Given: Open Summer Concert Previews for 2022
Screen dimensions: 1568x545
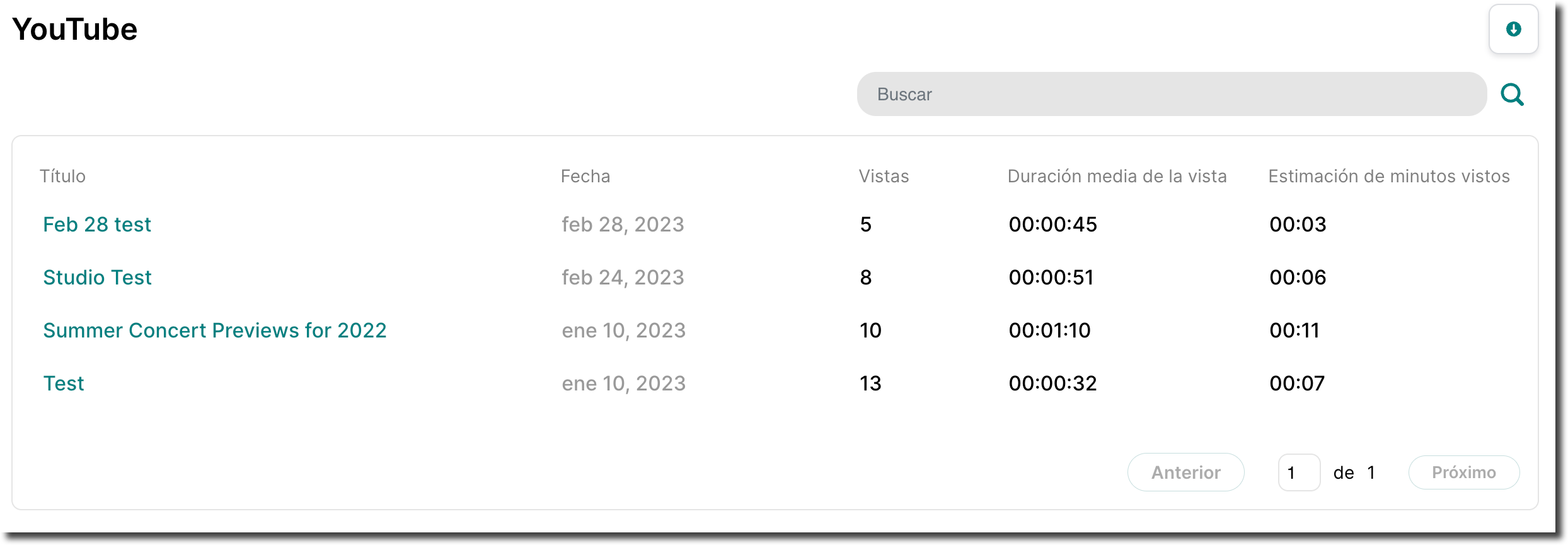Looking at the screenshot, I should click(214, 331).
